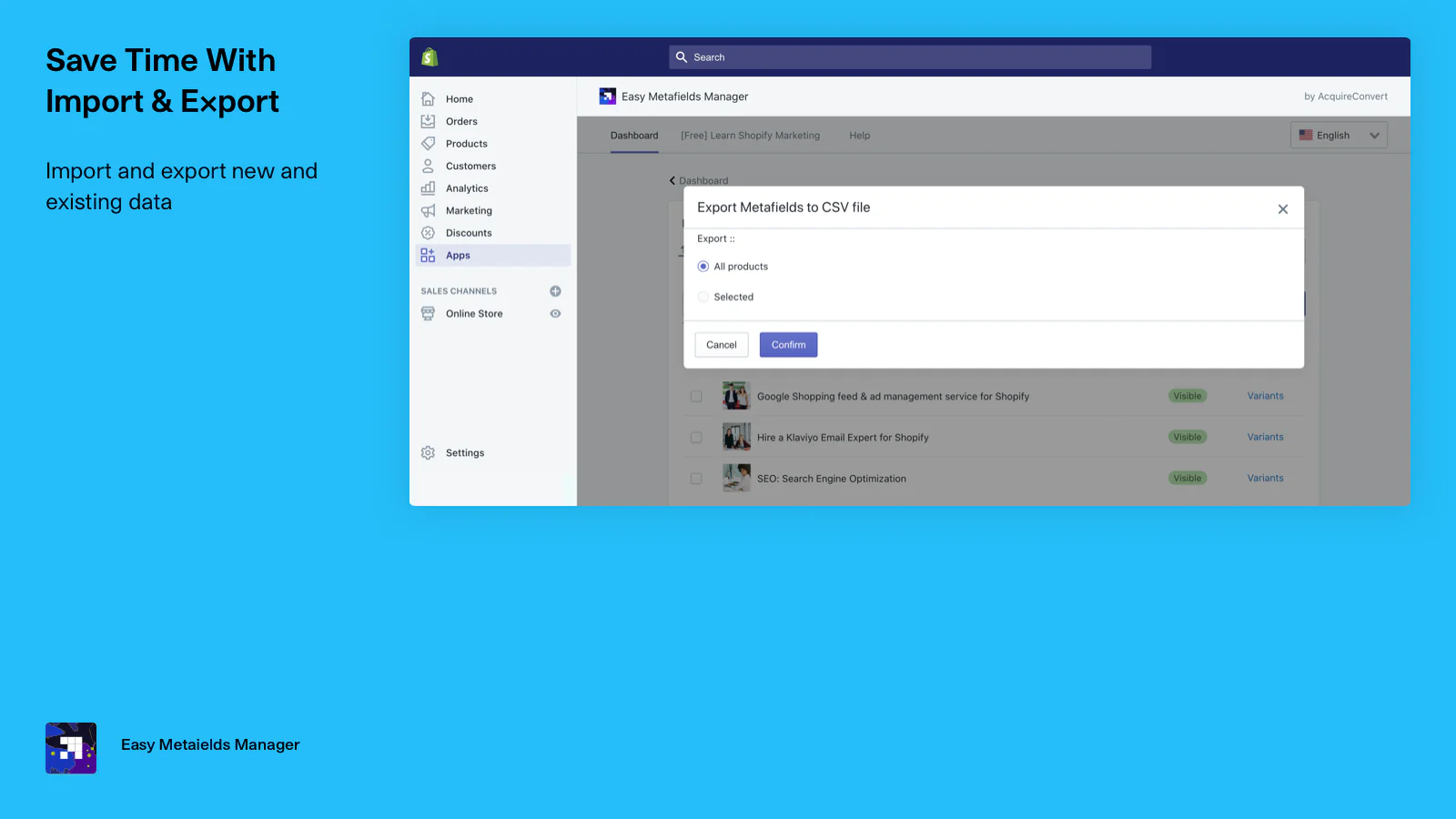Click the Customers person icon
The width and height of the screenshot is (1456, 819).
click(428, 166)
